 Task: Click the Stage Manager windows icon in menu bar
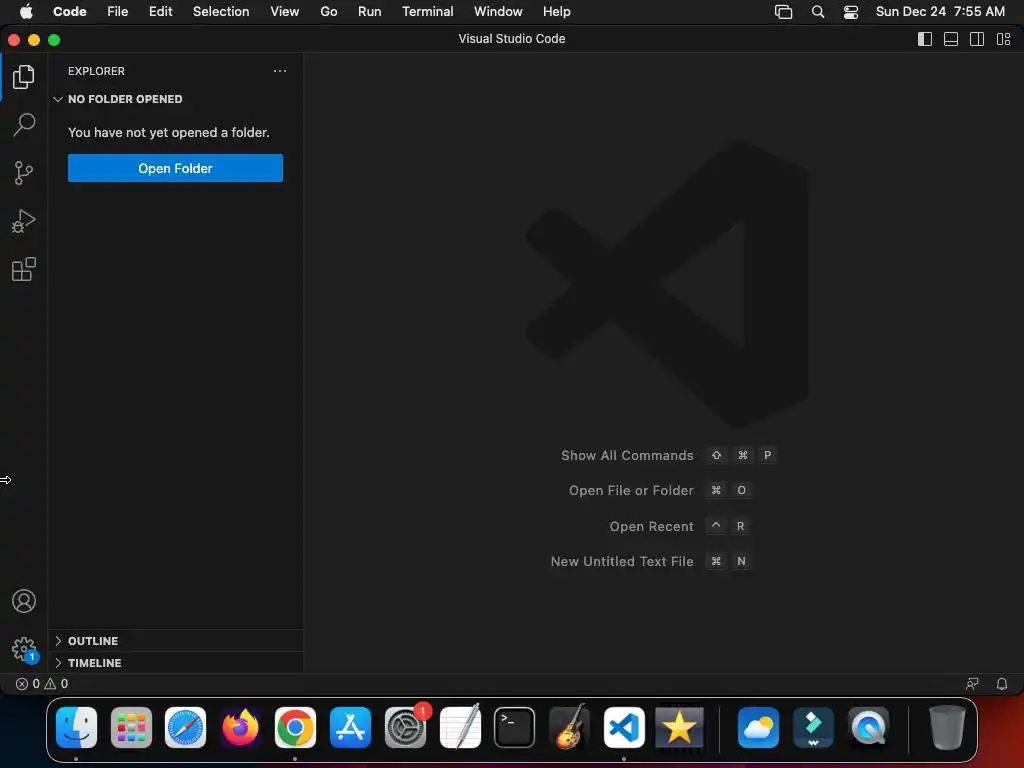(x=783, y=12)
